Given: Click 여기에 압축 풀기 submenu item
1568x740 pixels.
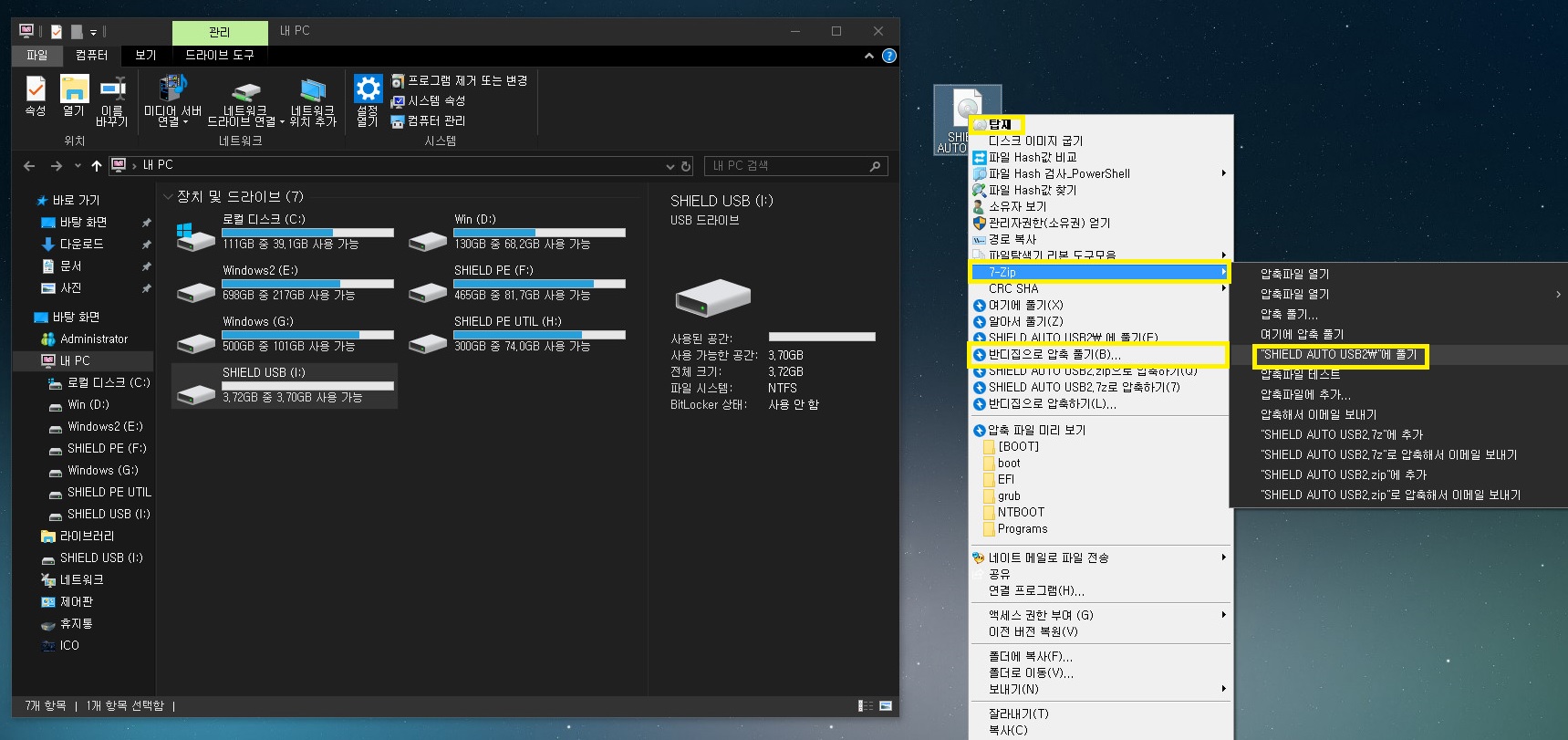Looking at the screenshot, I should pyautogui.click(x=1302, y=334).
